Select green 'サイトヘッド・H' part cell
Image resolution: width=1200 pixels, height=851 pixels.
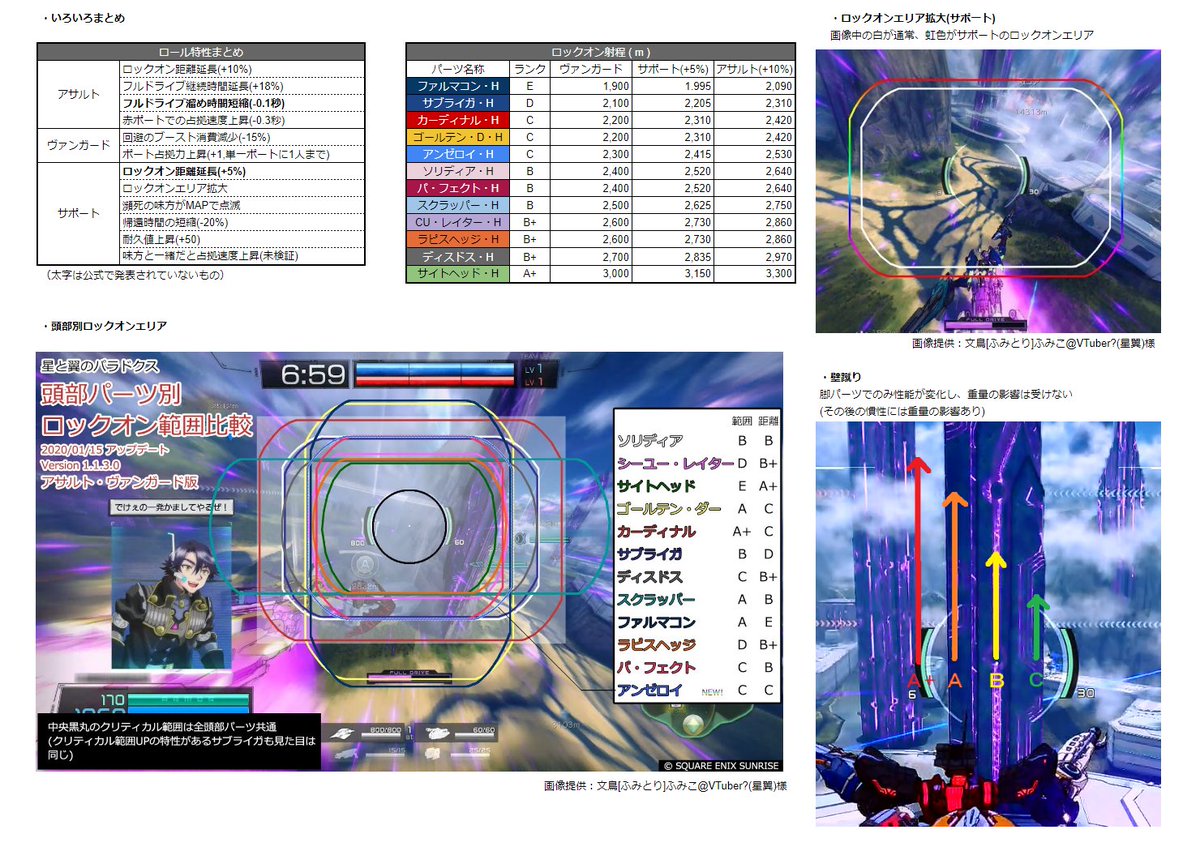[x=458, y=273]
